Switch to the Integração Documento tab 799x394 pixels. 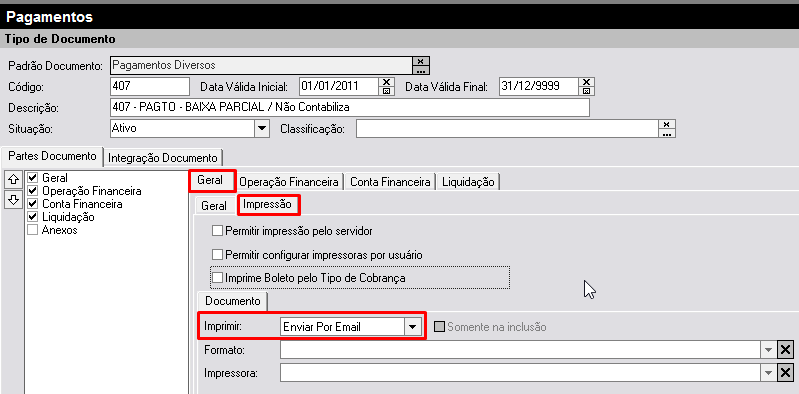tap(163, 157)
